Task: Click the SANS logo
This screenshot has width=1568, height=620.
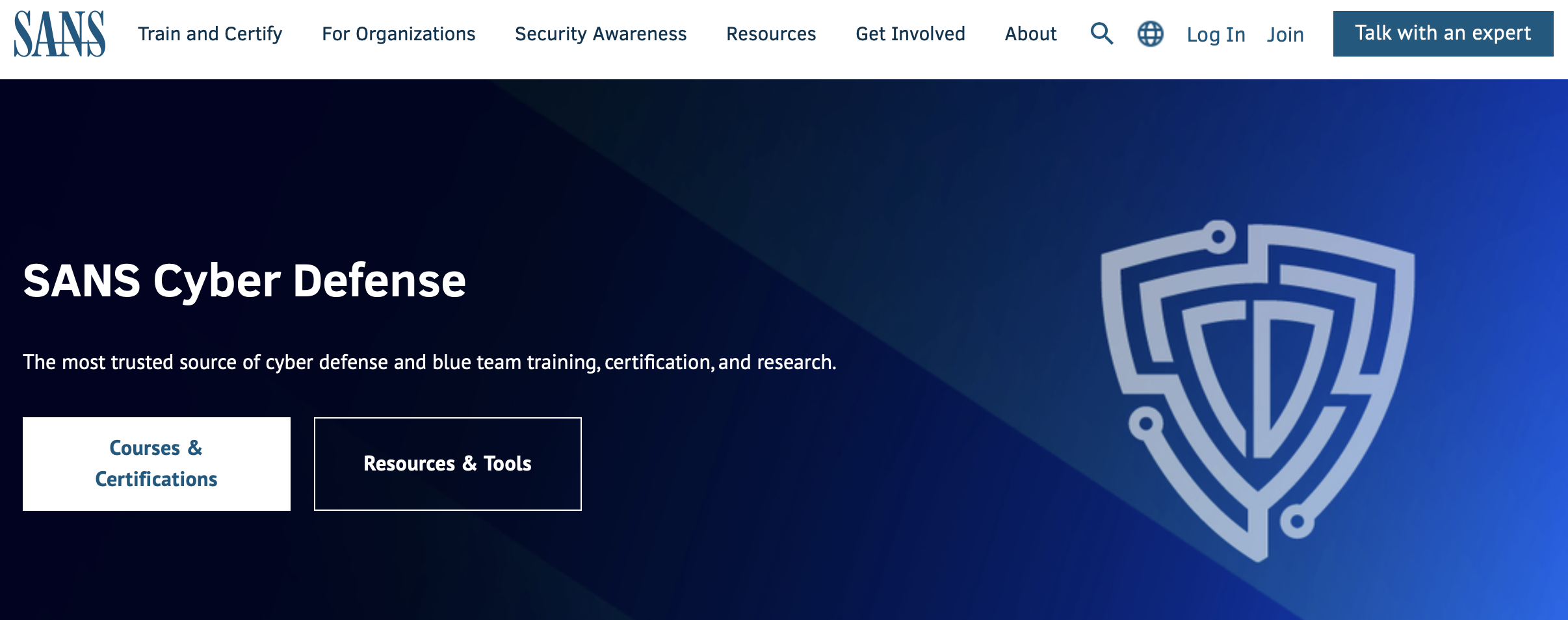Action: click(60, 34)
